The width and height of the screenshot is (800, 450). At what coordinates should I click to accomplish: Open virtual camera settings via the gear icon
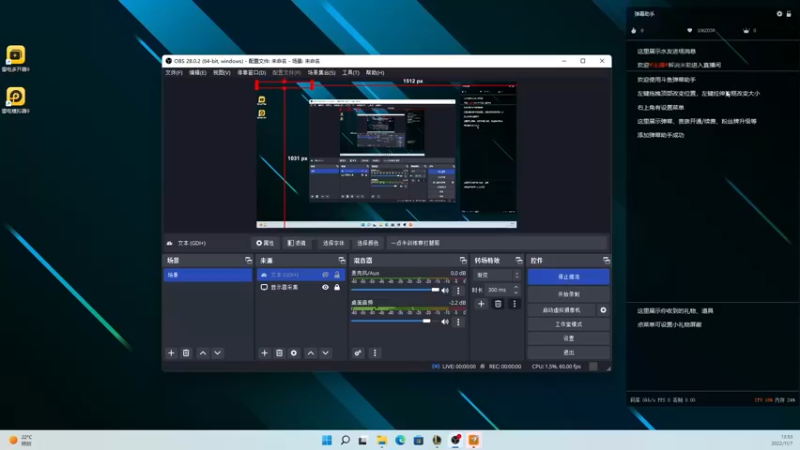(x=603, y=310)
